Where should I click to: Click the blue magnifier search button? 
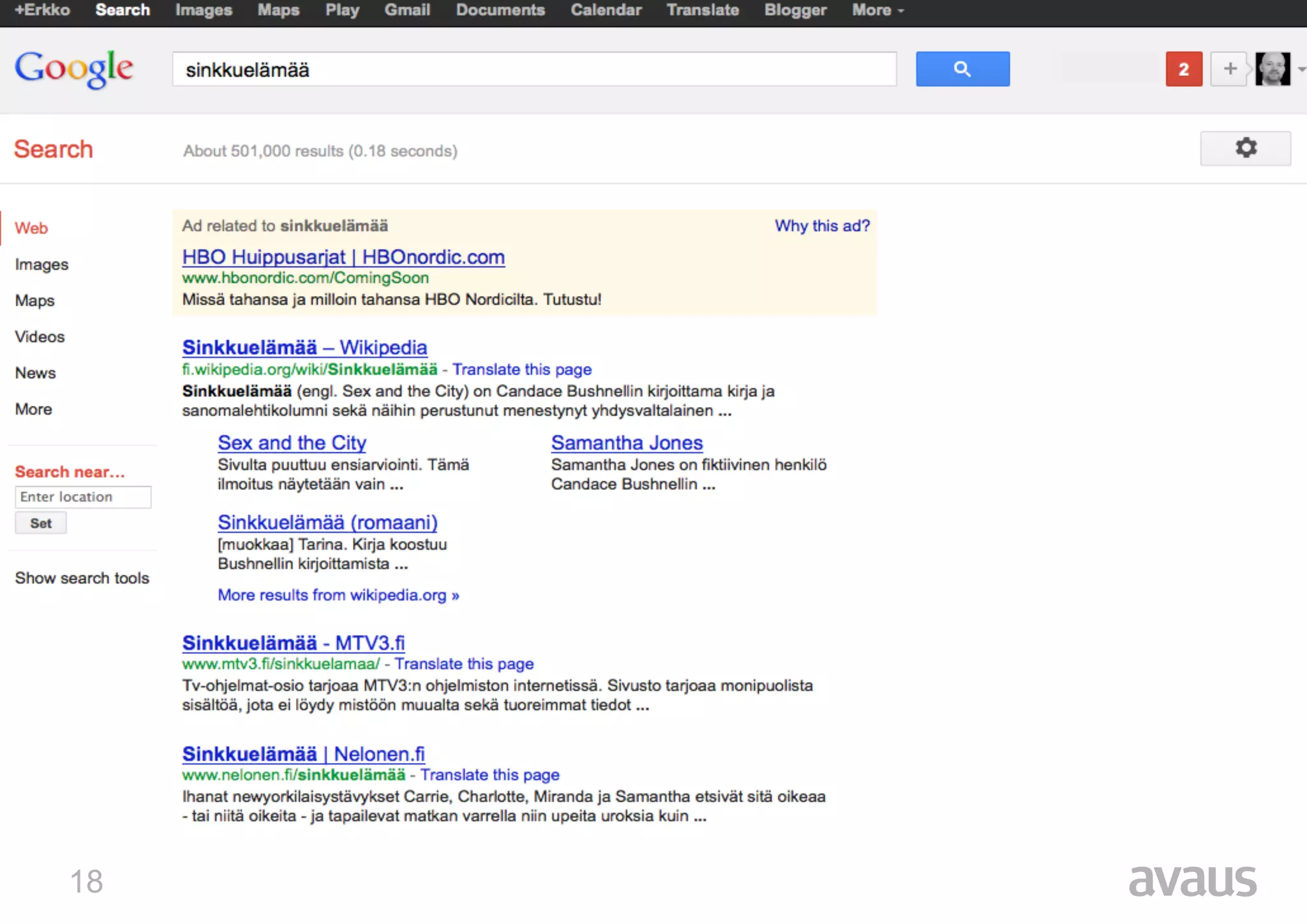click(x=962, y=69)
